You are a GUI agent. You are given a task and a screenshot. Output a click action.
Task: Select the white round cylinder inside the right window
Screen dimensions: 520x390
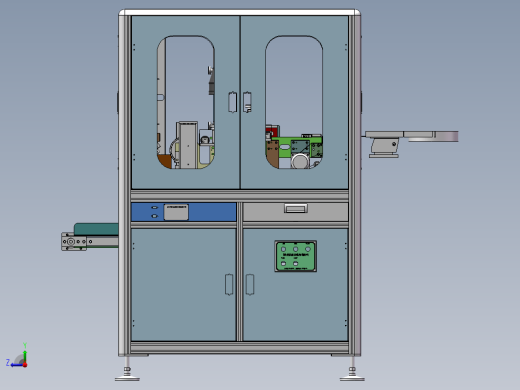[300, 161]
